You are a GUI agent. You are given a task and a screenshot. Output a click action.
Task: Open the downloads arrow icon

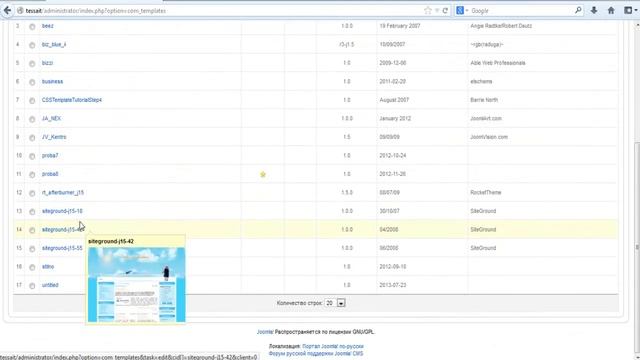click(x=594, y=11)
